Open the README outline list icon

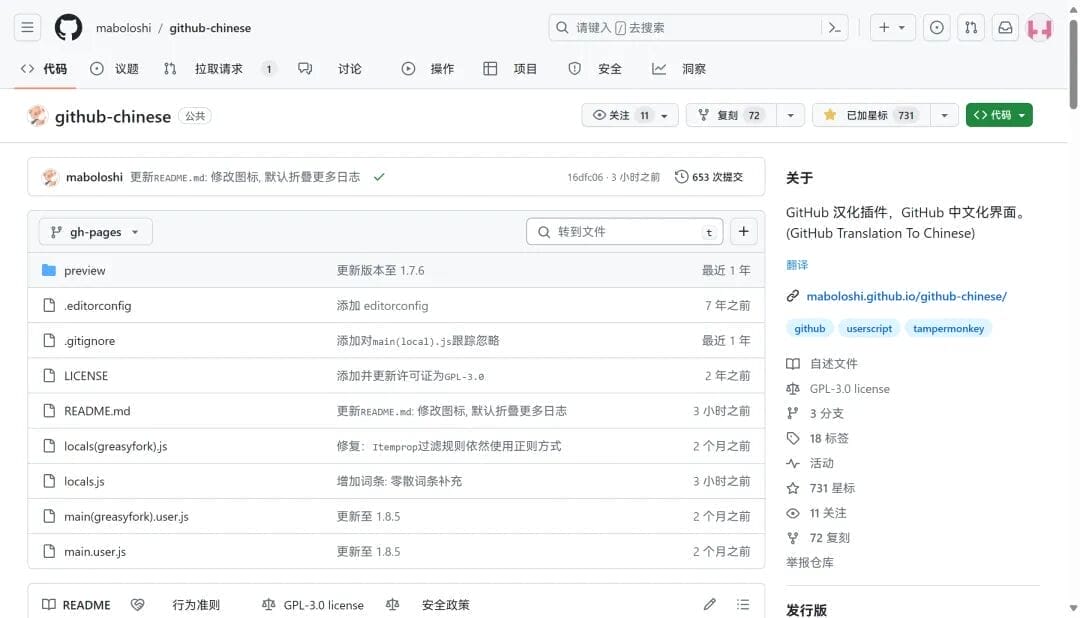(742, 604)
